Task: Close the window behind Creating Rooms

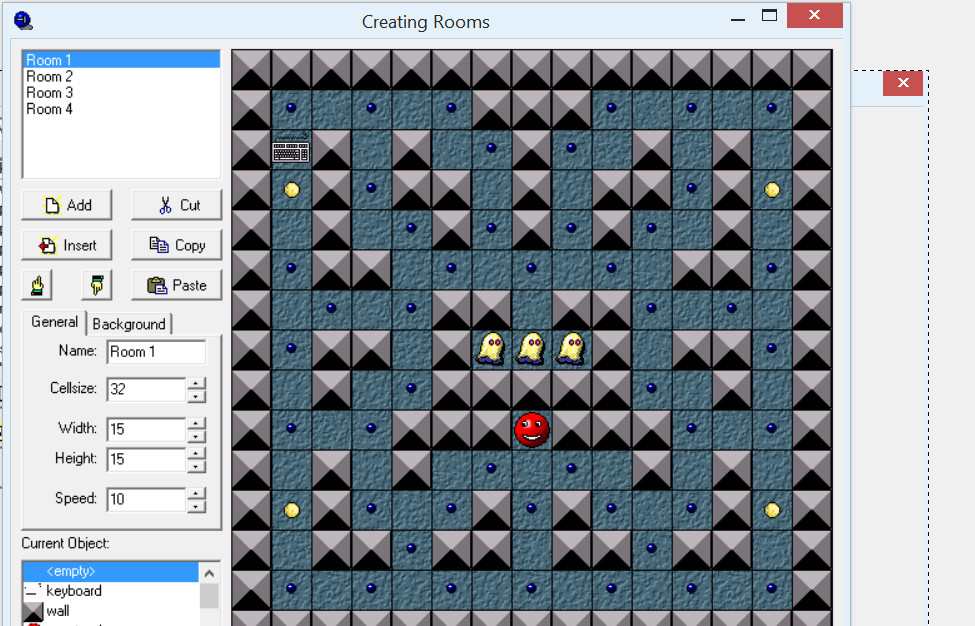Action: click(903, 83)
